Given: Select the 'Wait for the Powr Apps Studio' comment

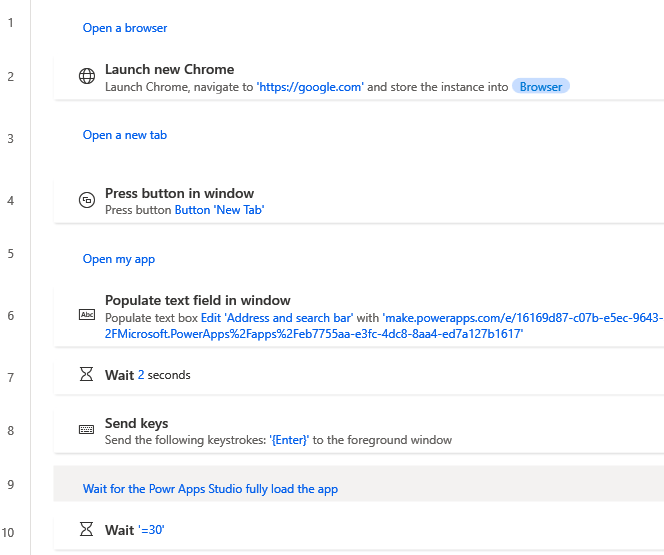Looking at the screenshot, I should pyautogui.click(x=210, y=489).
